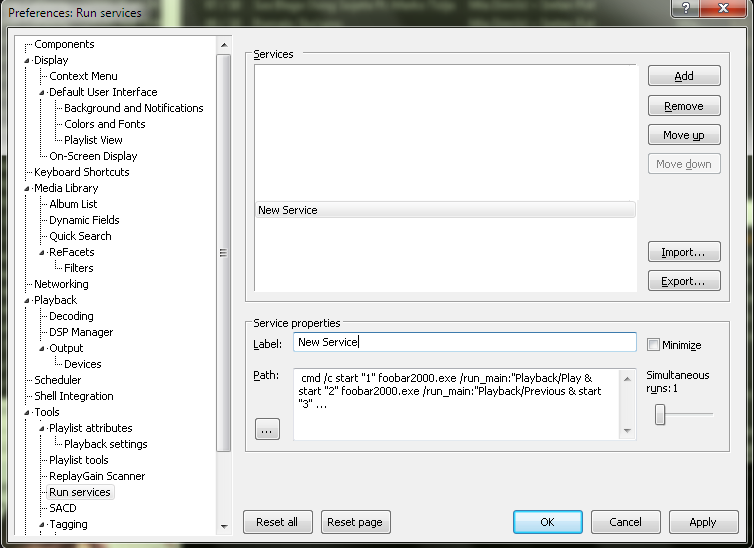
Task: Open SACD preferences page
Action: pos(63,508)
